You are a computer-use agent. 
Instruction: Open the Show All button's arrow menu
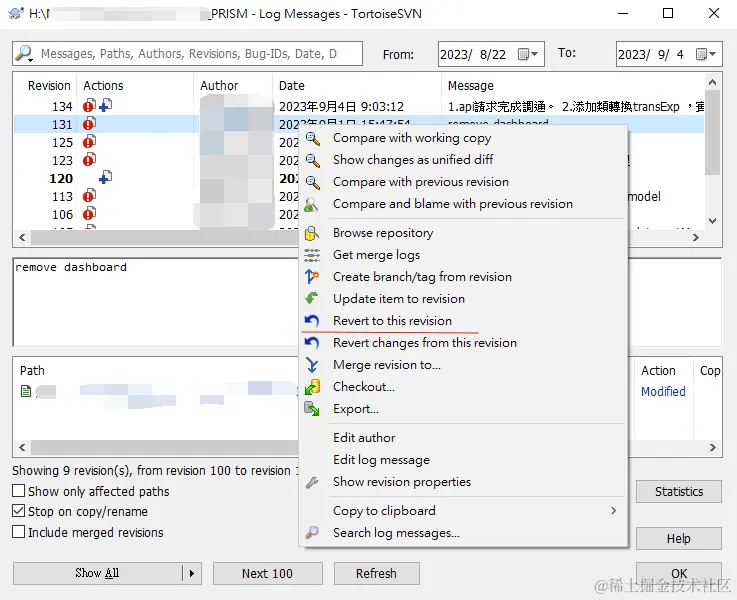point(192,573)
